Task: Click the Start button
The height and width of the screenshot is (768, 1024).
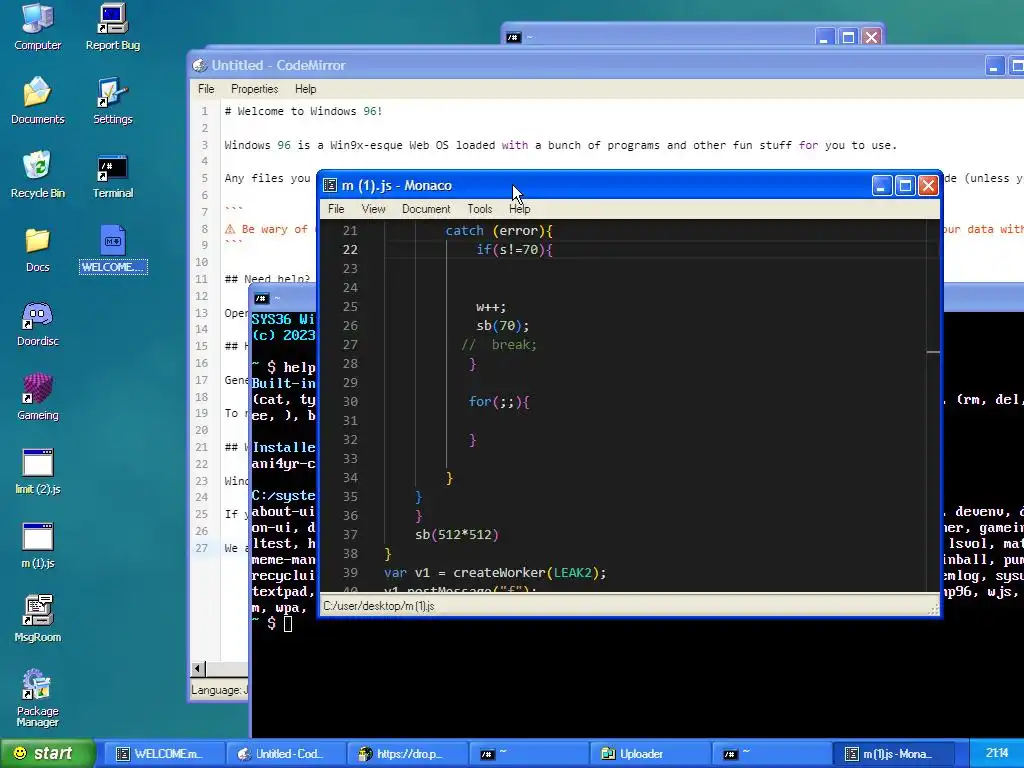Action: click(x=48, y=753)
